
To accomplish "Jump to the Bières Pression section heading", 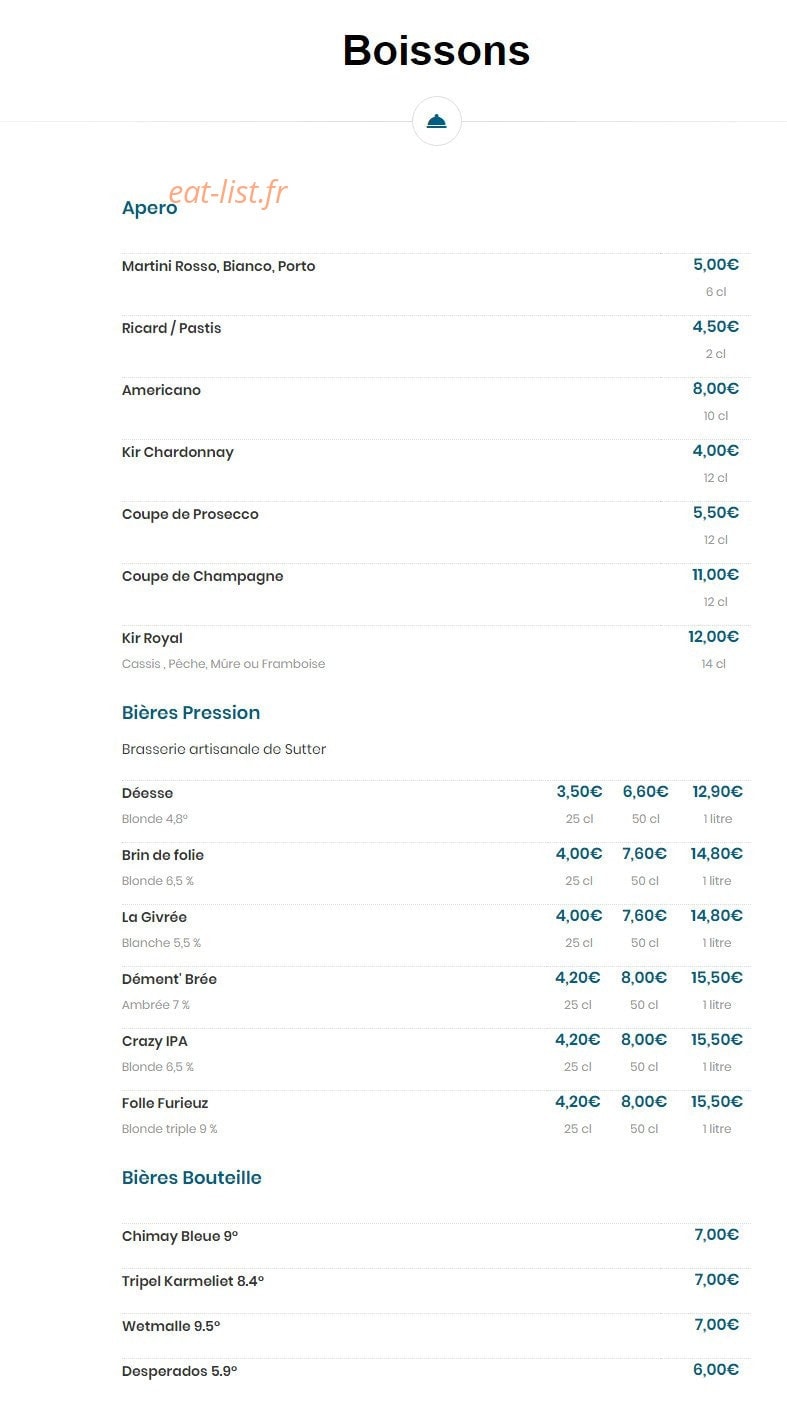I will pyautogui.click(x=191, y=712).
